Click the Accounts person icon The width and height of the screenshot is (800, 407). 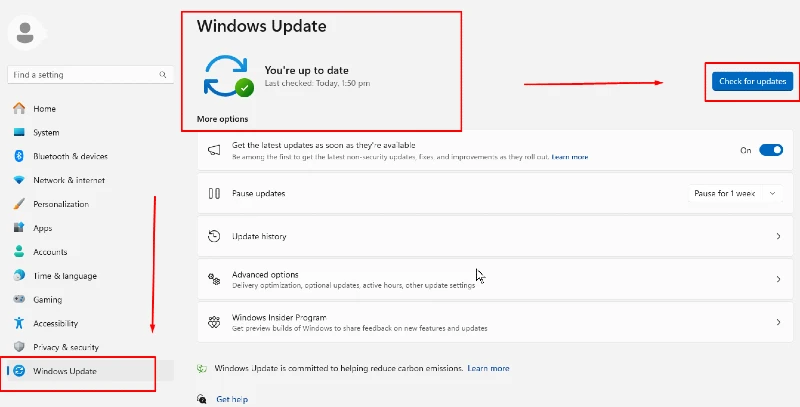[19, 251]
